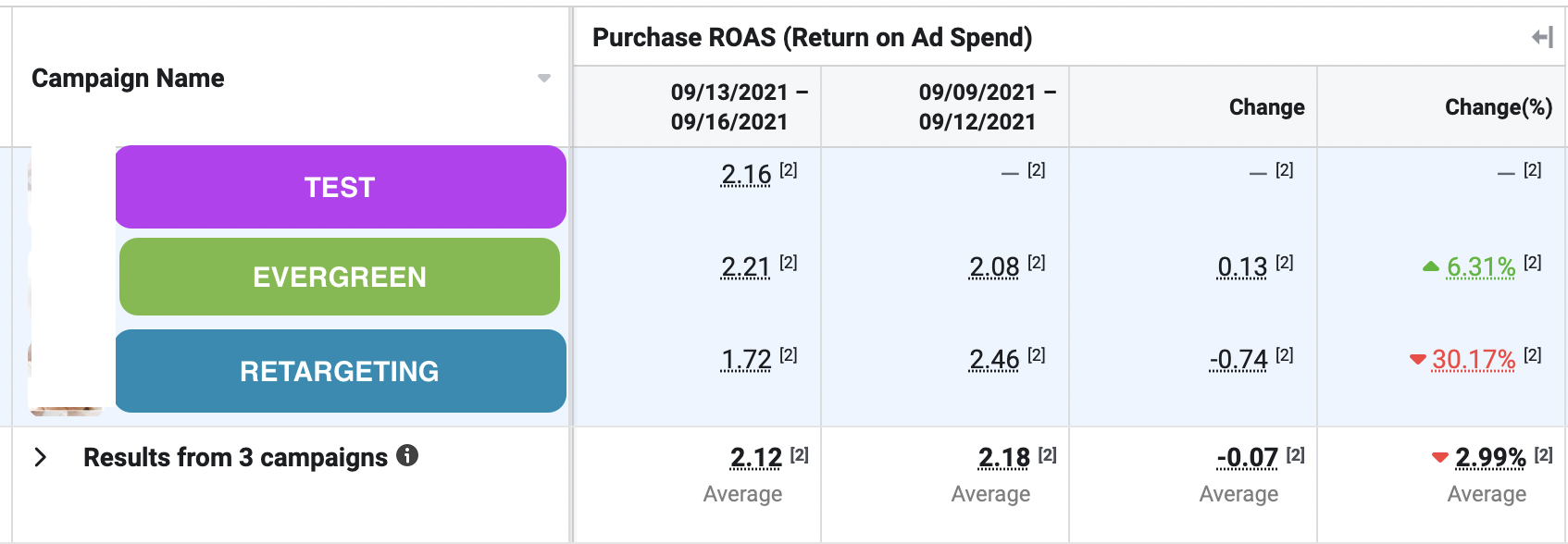Click the 2.46 RETARGETING previous-period value
The image size is (1568, 544).
993,359
